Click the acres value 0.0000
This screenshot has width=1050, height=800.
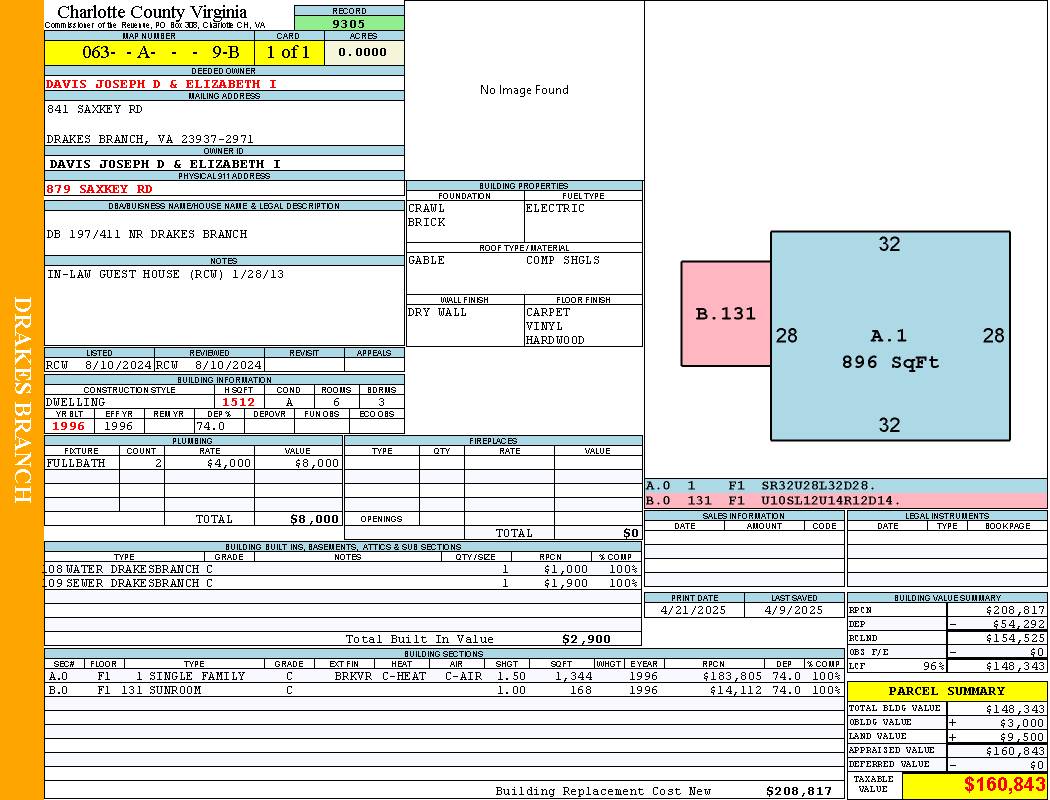pyautogui.click(x=363, y=52)
